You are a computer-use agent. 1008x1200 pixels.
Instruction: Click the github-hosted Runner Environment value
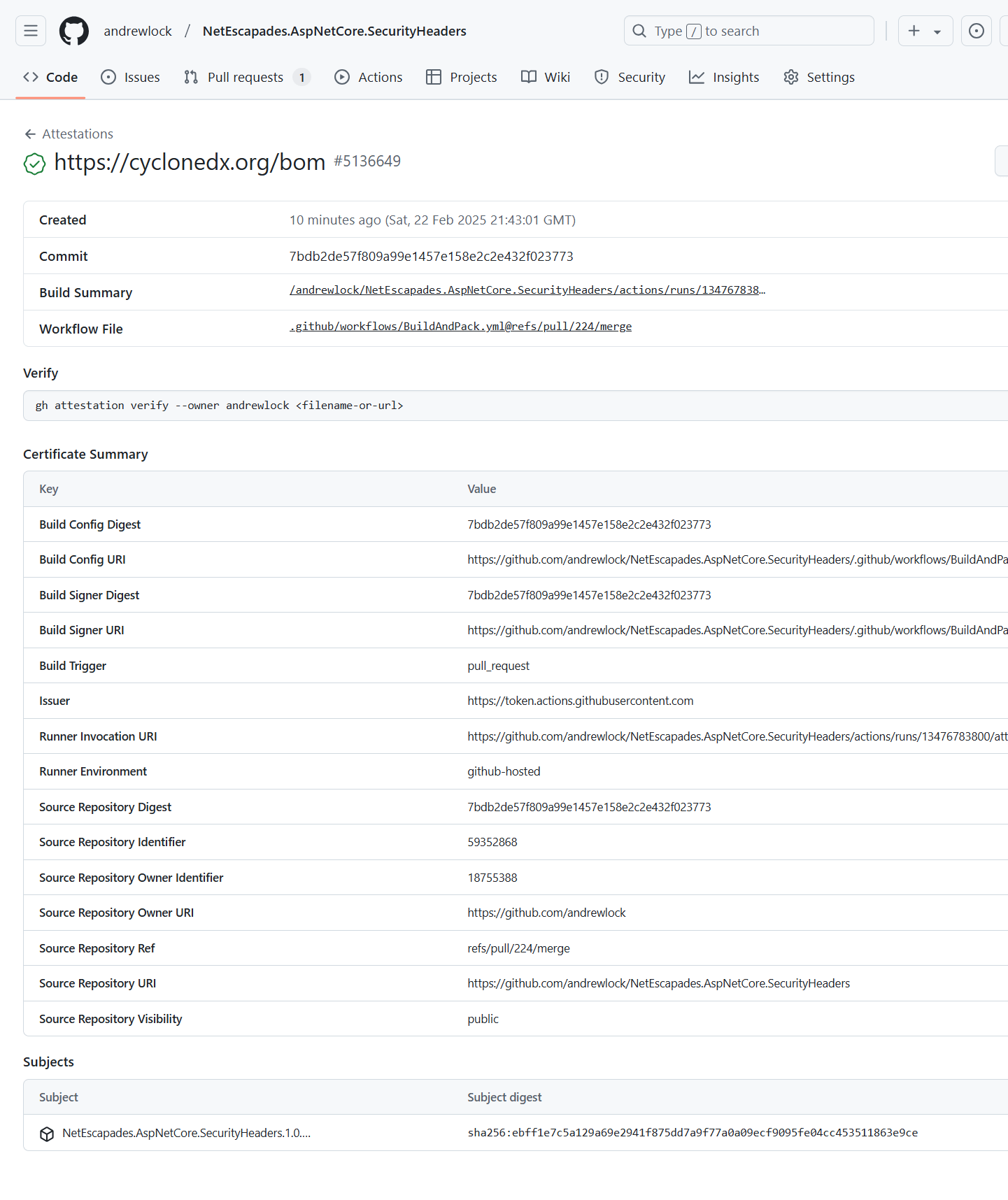coord(504,771)
